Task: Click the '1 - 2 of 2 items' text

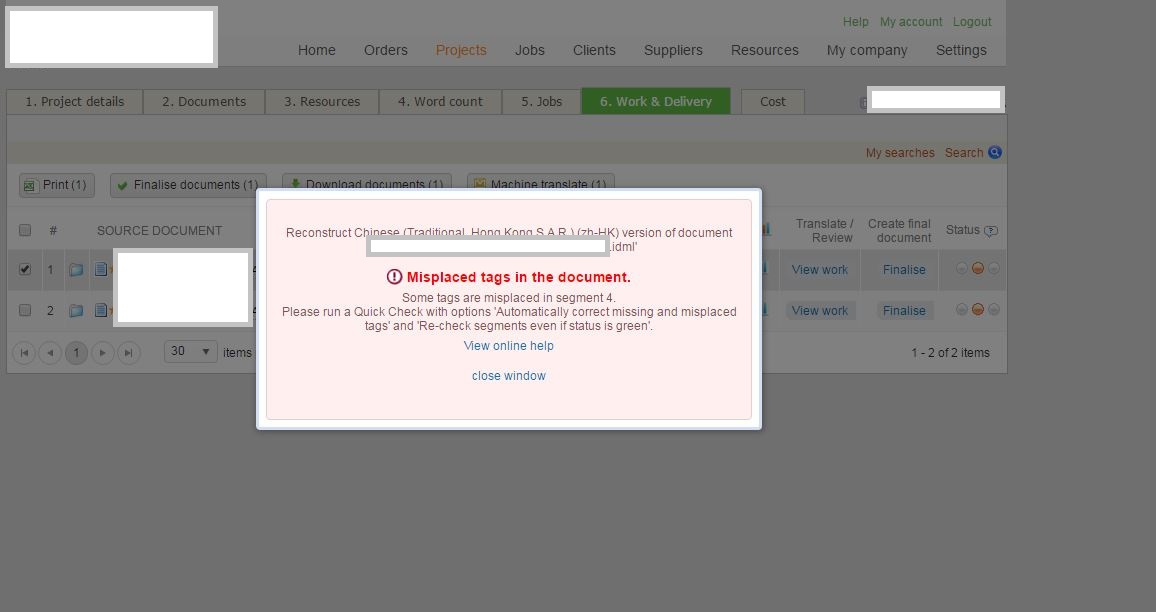Action: (950, 352)
